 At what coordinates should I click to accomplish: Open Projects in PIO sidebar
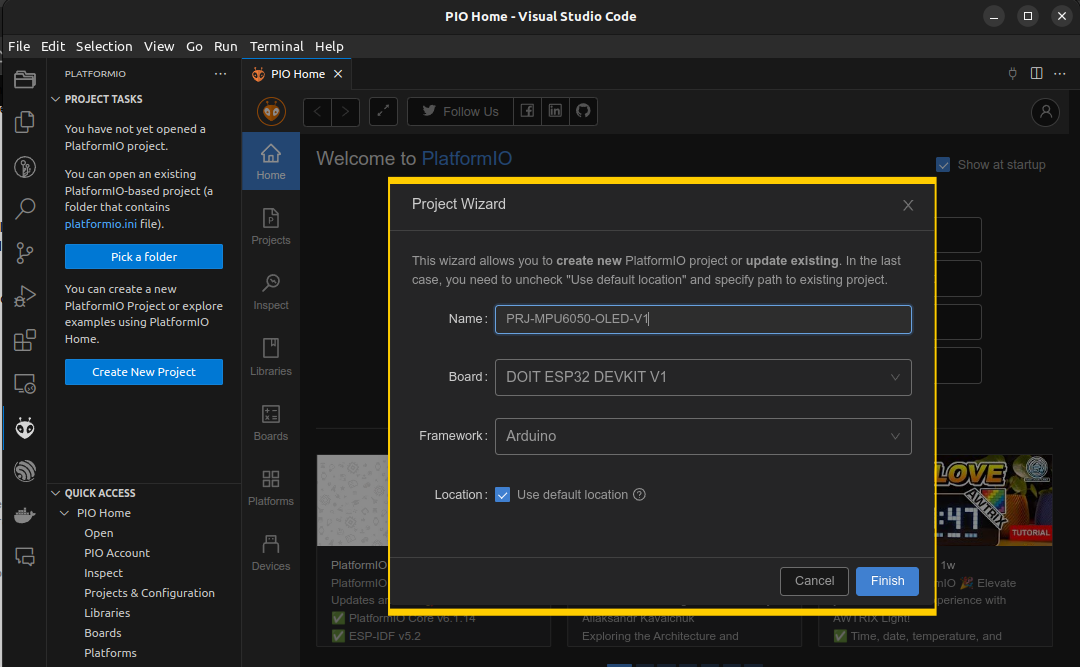point(271,227)
